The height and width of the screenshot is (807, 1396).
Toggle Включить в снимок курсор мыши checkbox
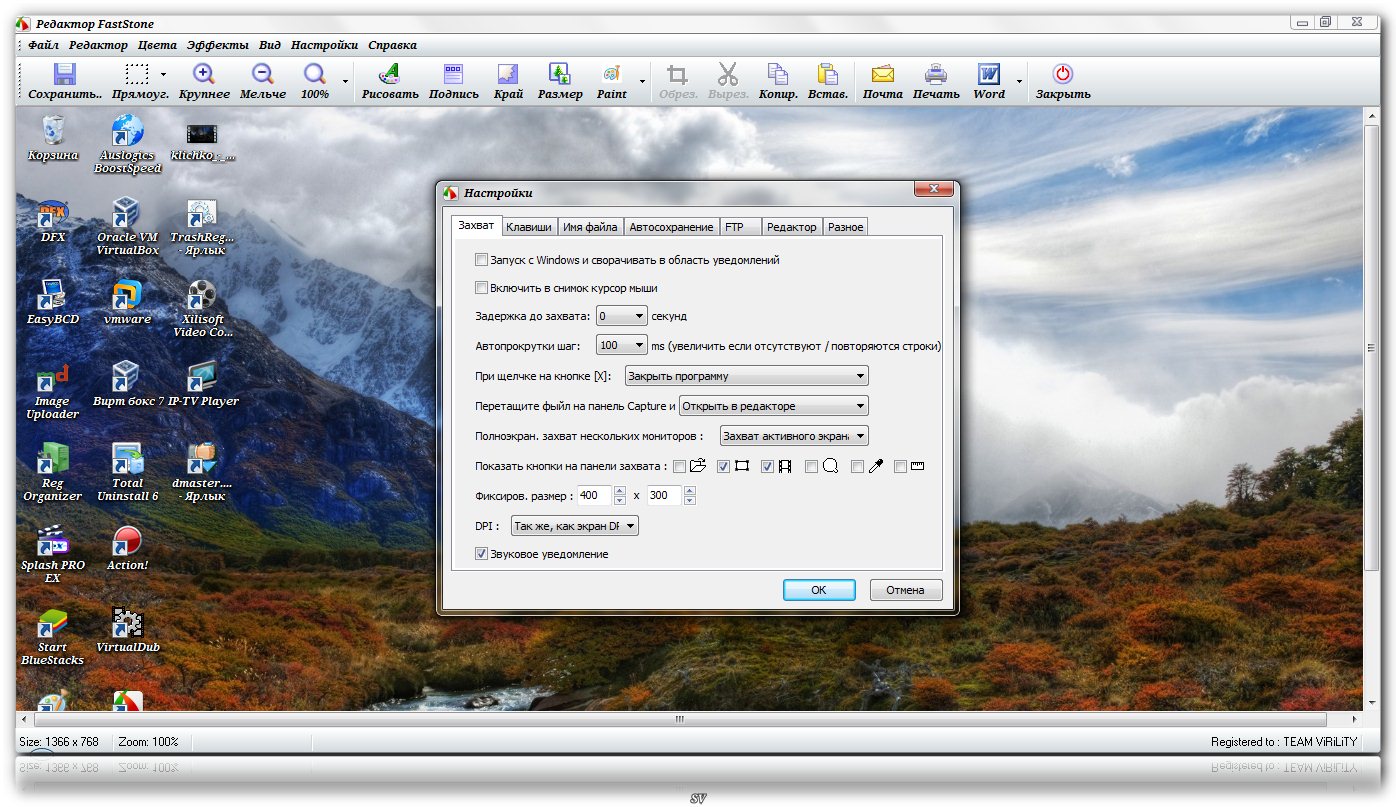coord(482,288)
